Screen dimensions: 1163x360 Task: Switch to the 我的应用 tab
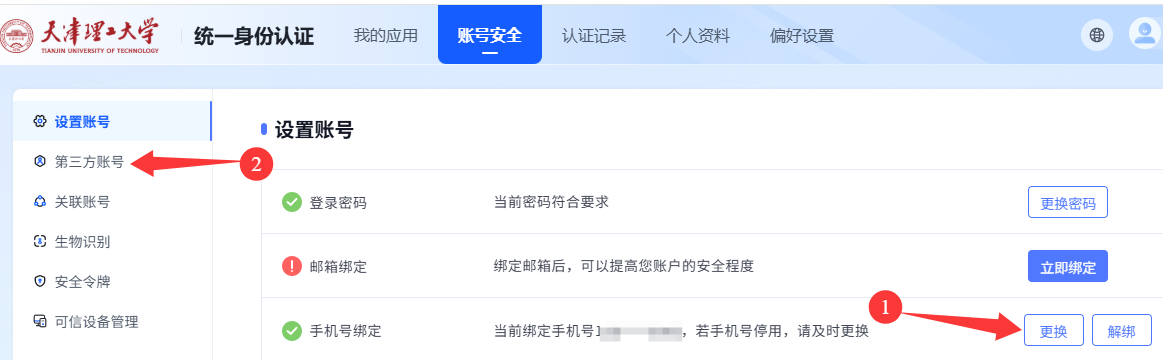(386, 36)
